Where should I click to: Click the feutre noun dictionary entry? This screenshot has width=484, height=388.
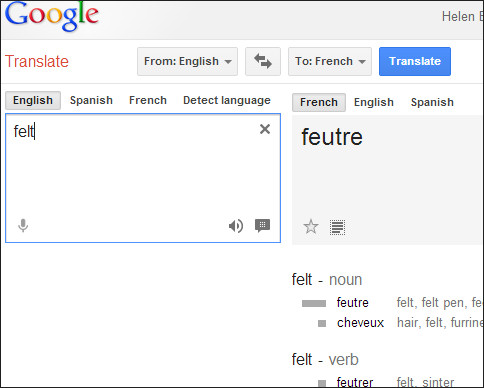point(352,303)
